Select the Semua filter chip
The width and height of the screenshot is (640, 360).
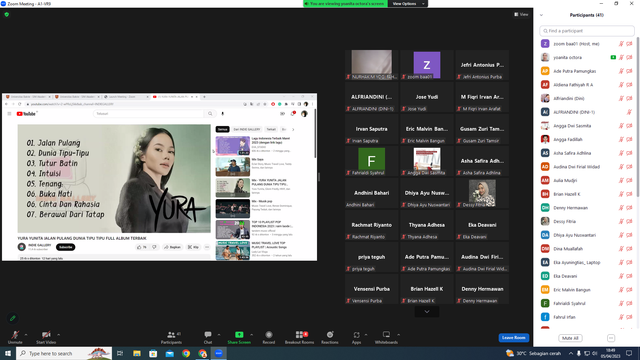pos(222,129)
